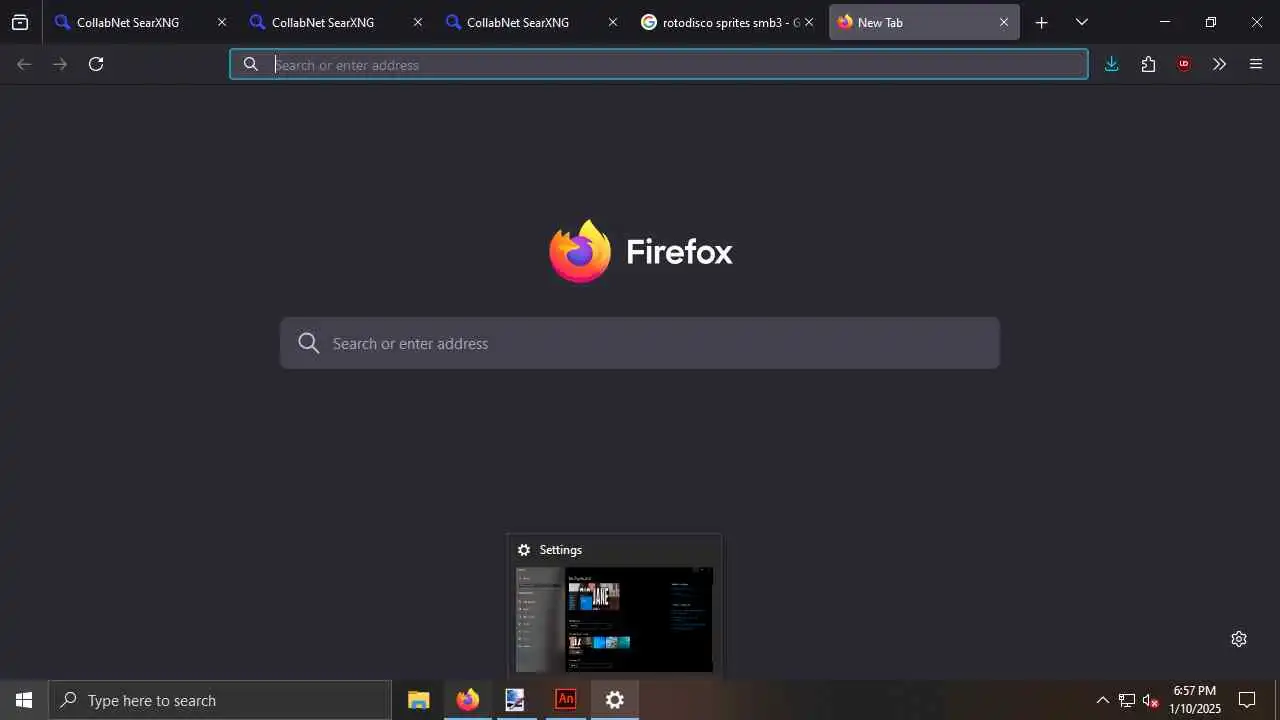
Task: Open the network status tray icon
Action: [1127, 700]
